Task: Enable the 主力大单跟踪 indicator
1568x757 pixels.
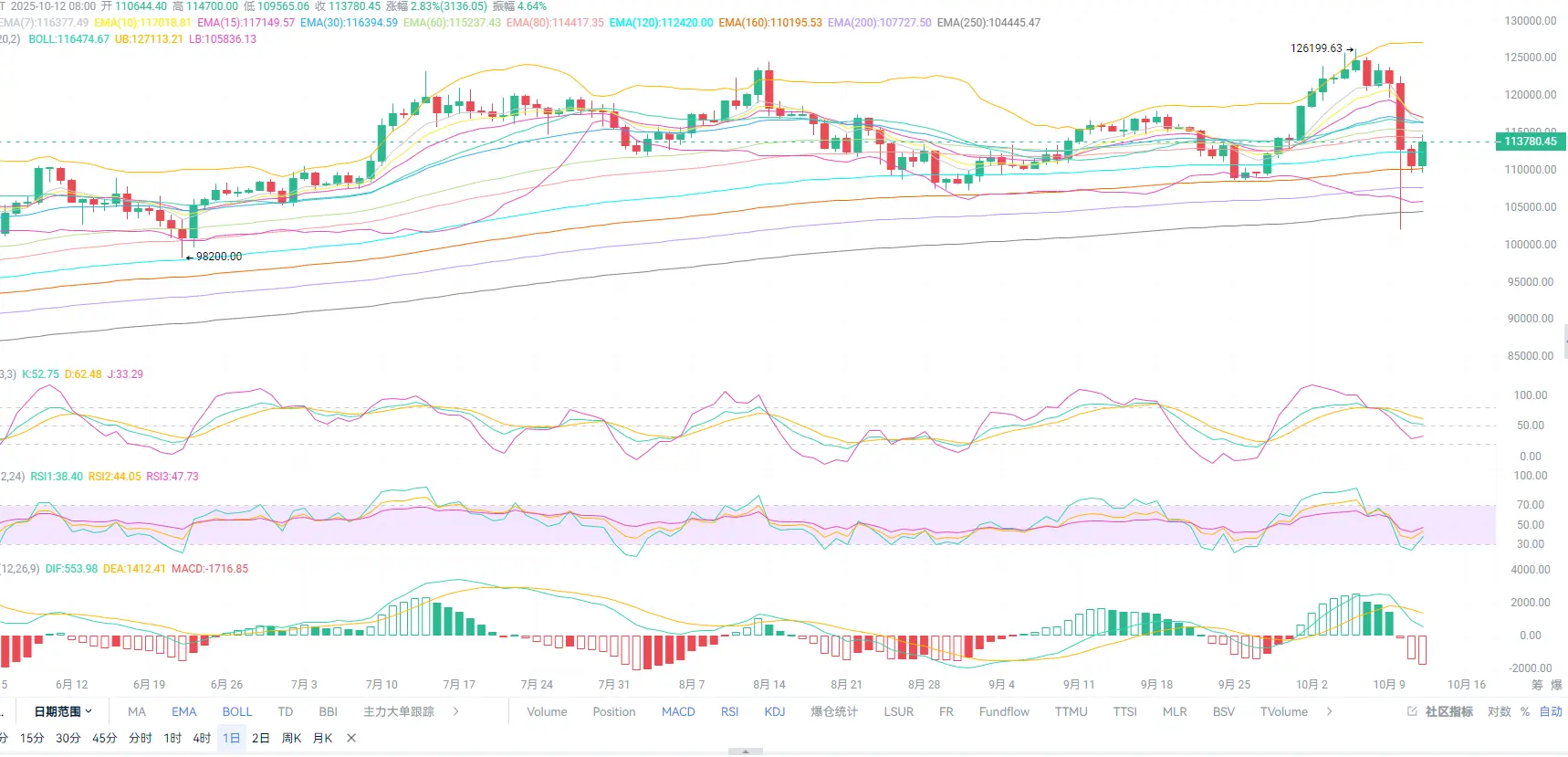Action: pyautogui.click(x=399, y=711)
